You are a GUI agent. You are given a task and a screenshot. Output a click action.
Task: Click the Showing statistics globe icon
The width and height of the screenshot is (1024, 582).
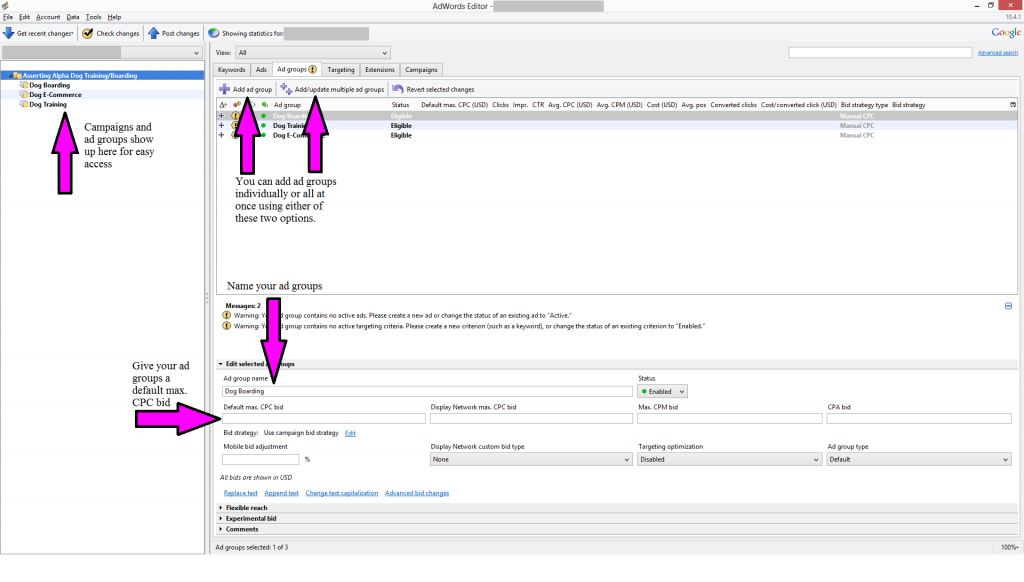click(x=214, y=33)
